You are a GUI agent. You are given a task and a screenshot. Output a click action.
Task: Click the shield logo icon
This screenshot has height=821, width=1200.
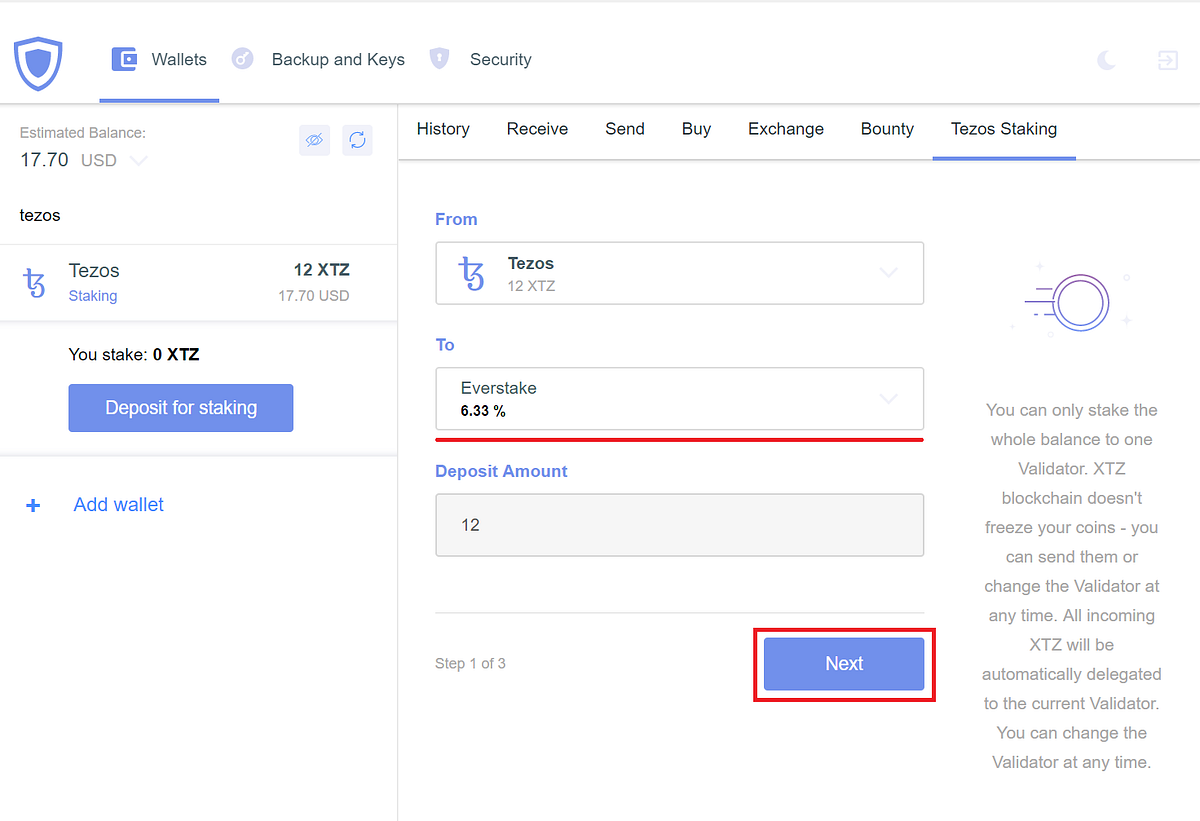38,63
